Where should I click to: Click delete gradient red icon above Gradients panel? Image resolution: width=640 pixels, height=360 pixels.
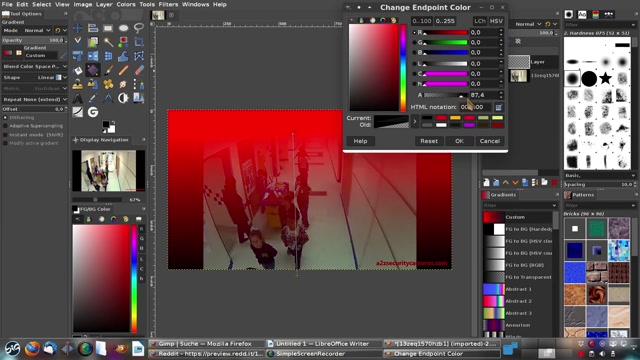point(554,182)
